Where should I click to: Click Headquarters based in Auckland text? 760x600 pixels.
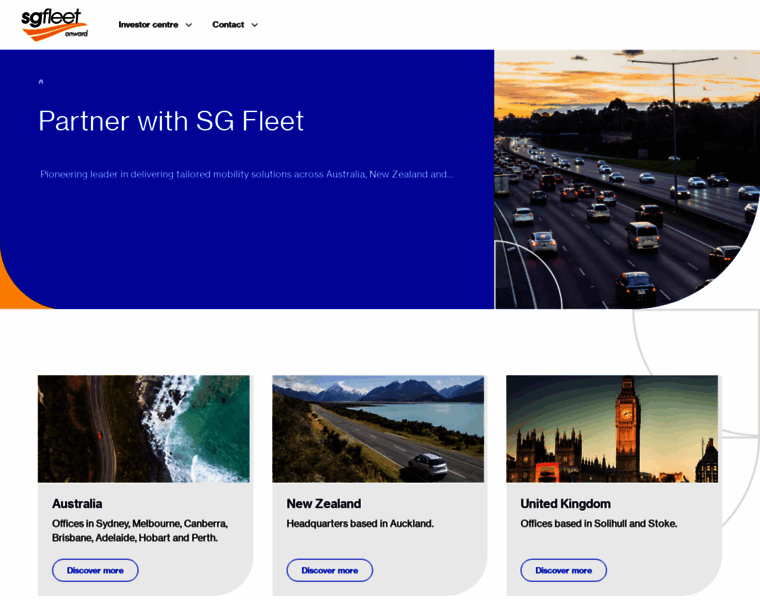pos(360,524)
